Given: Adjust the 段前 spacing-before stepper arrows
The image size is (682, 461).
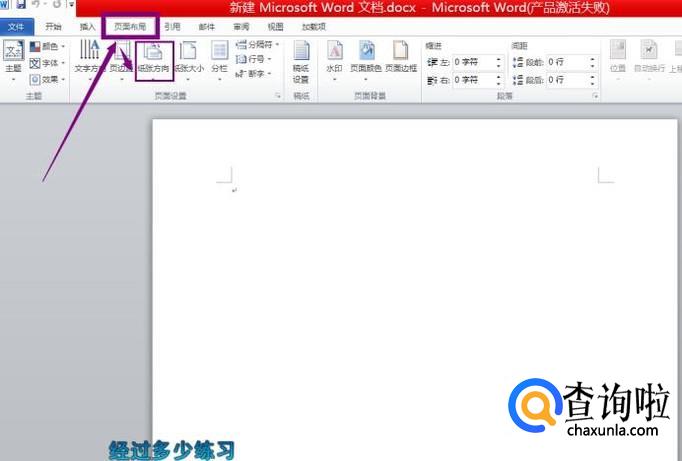Looking at the screenshot, I should tap(592, 62).
